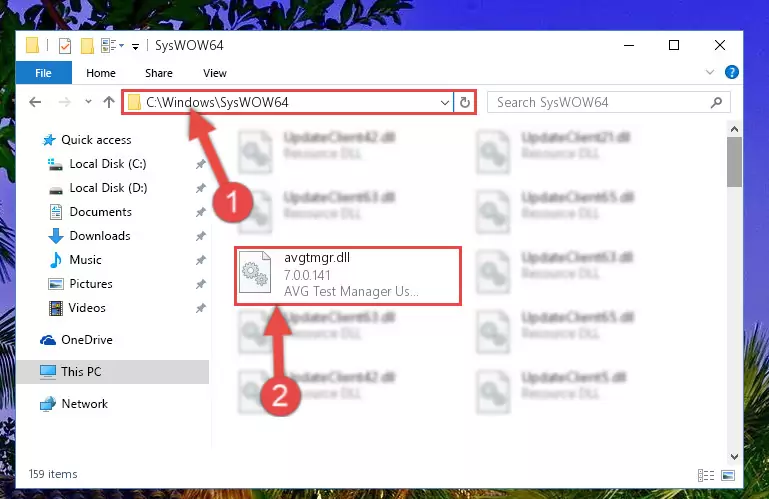
Task: Click the vertical scrollbar thumb
Action: 734,162
